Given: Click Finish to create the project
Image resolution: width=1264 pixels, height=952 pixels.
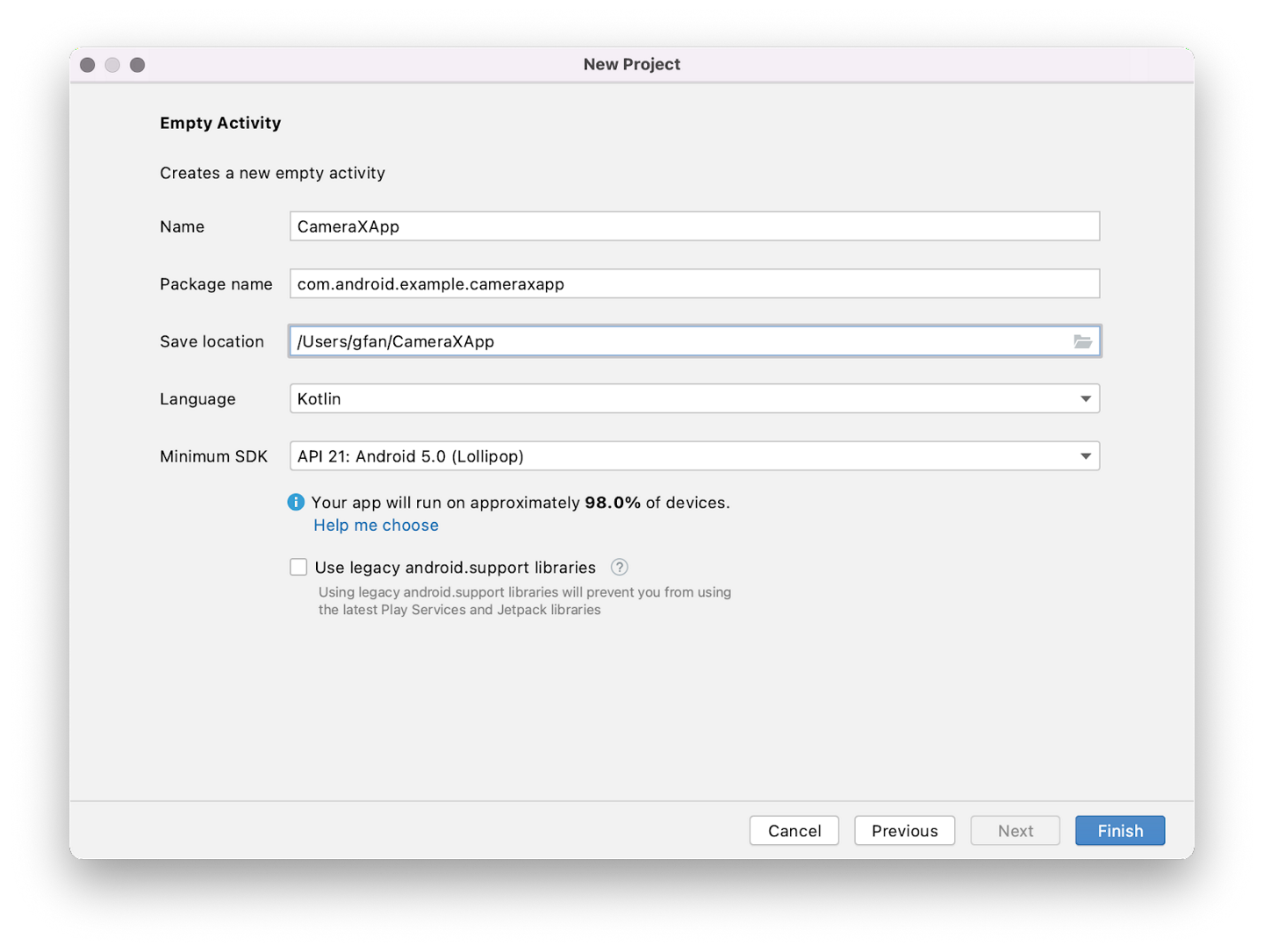Looking at the screenshot, I should [x=1119, y=830].
